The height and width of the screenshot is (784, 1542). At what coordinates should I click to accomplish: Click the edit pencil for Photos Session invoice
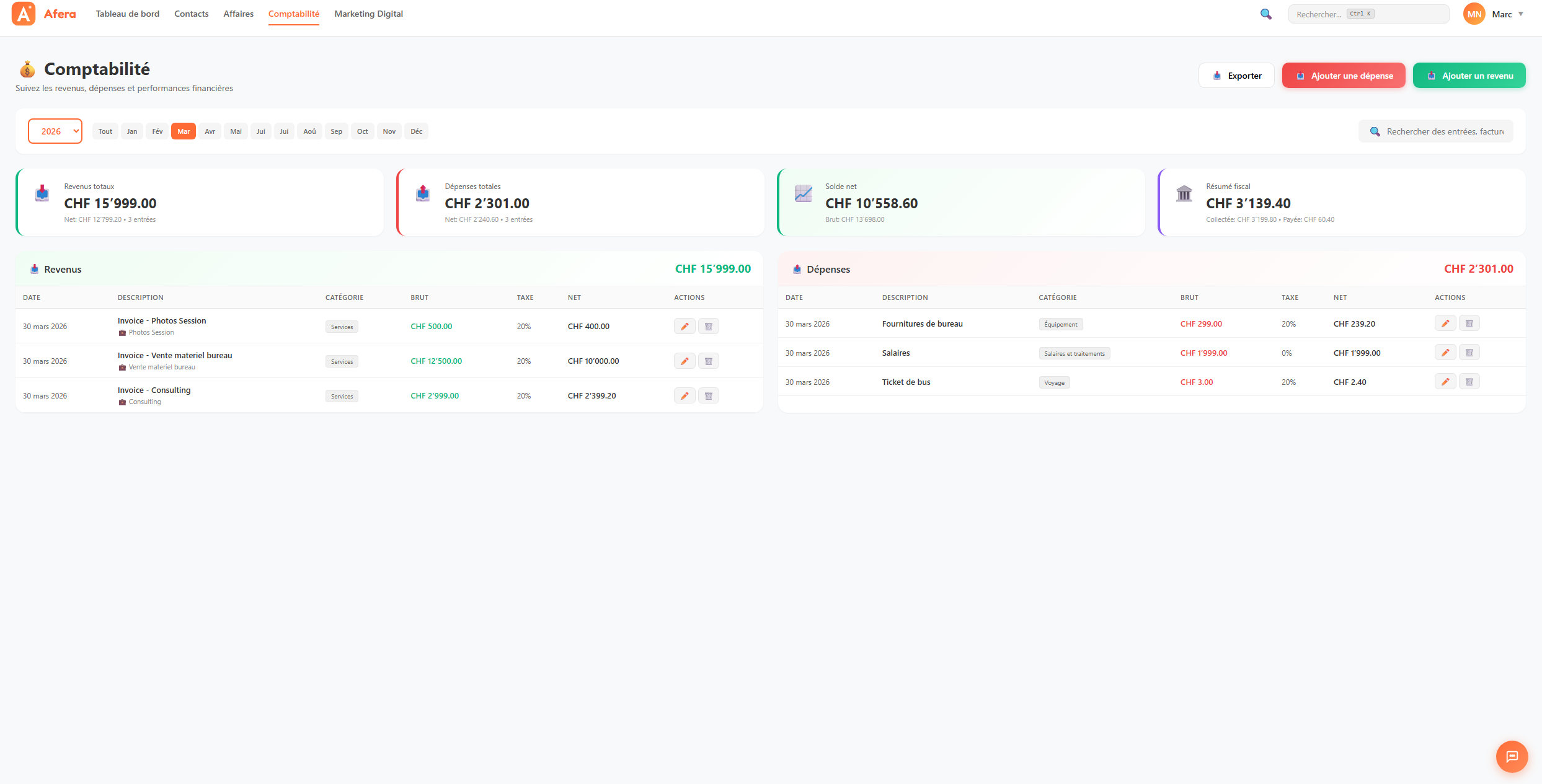pos(684,327)
